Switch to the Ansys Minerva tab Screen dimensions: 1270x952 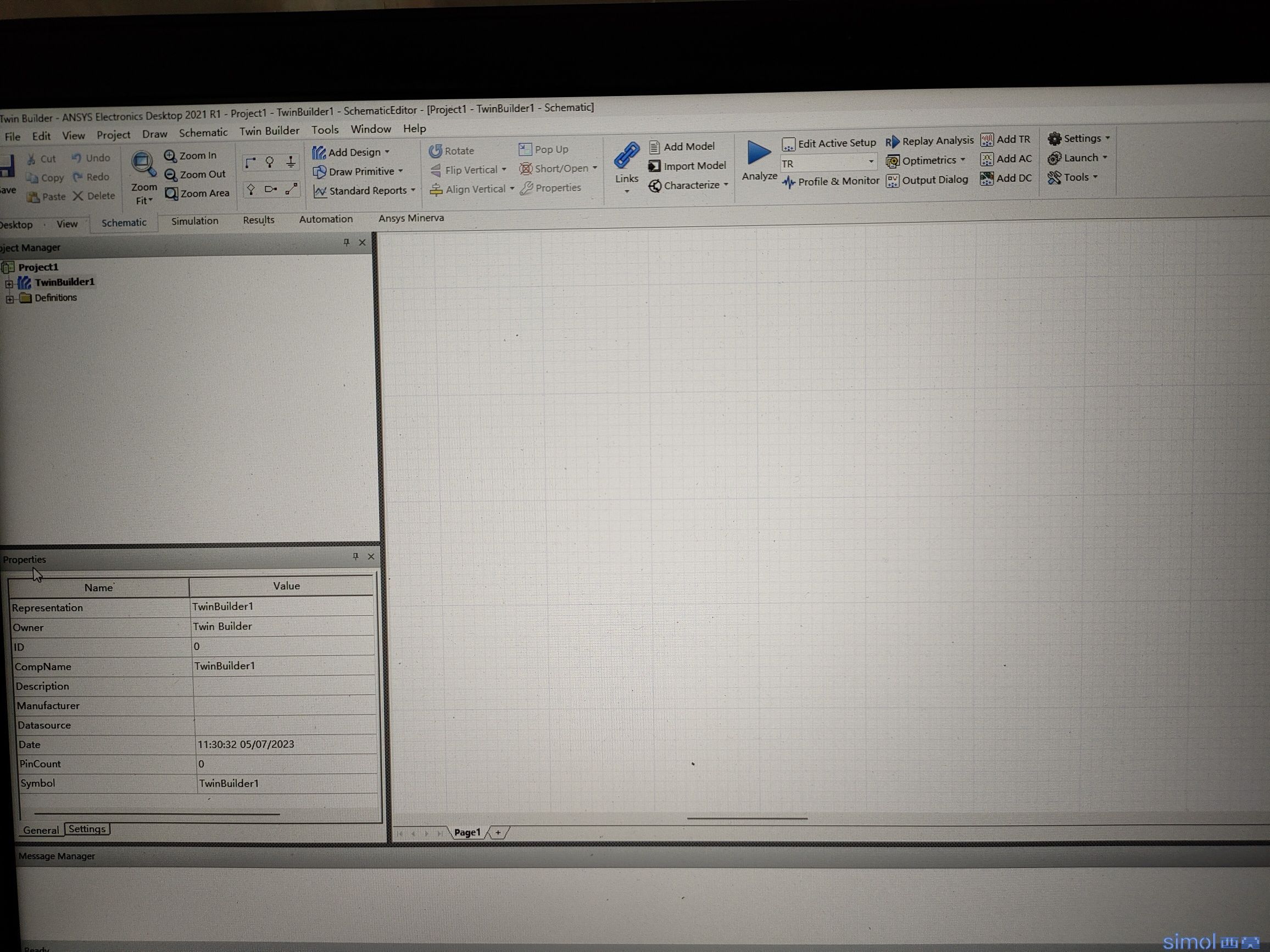pyautogui.click(x=411, y=218)
